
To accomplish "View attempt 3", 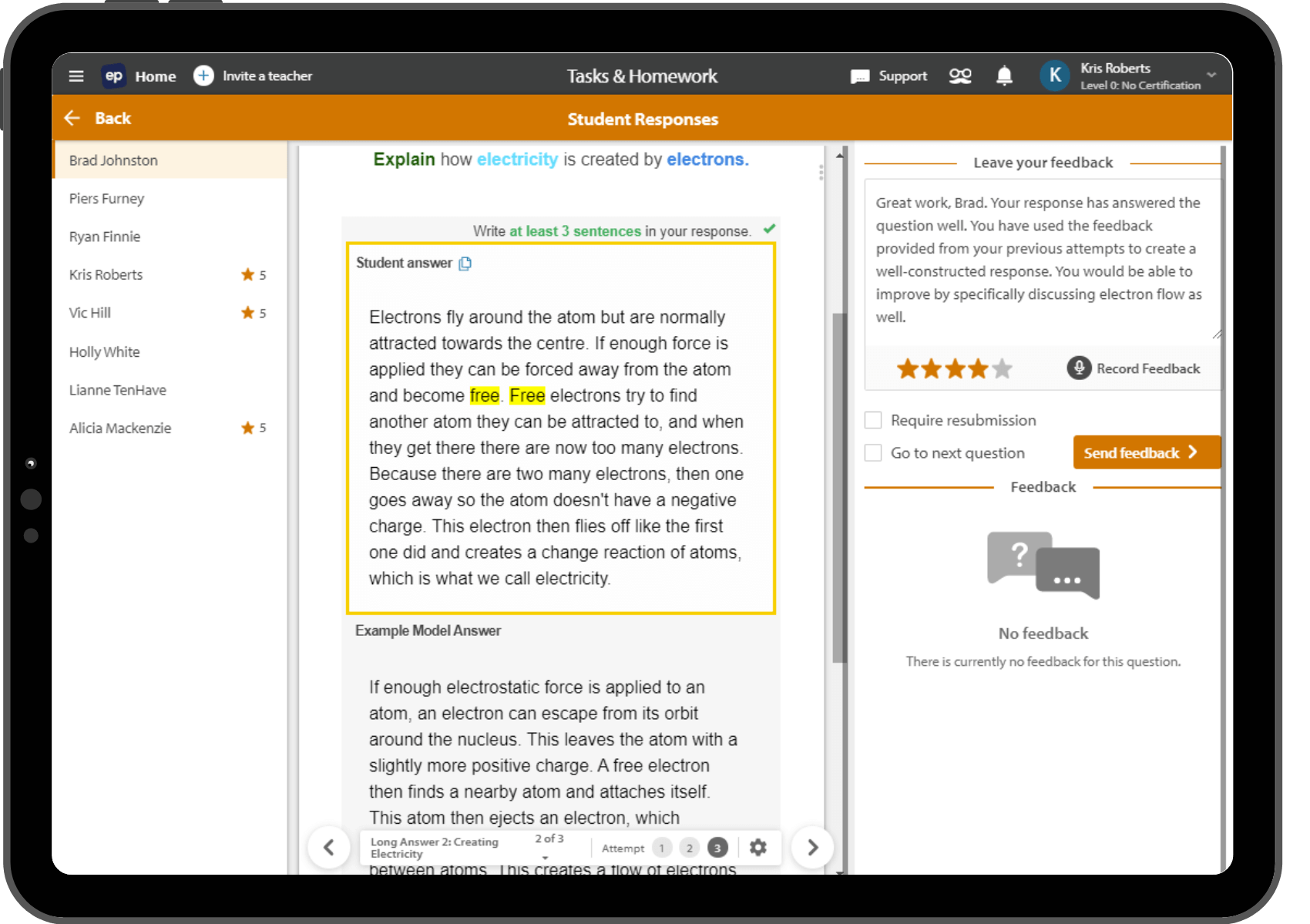I will 717,848.
